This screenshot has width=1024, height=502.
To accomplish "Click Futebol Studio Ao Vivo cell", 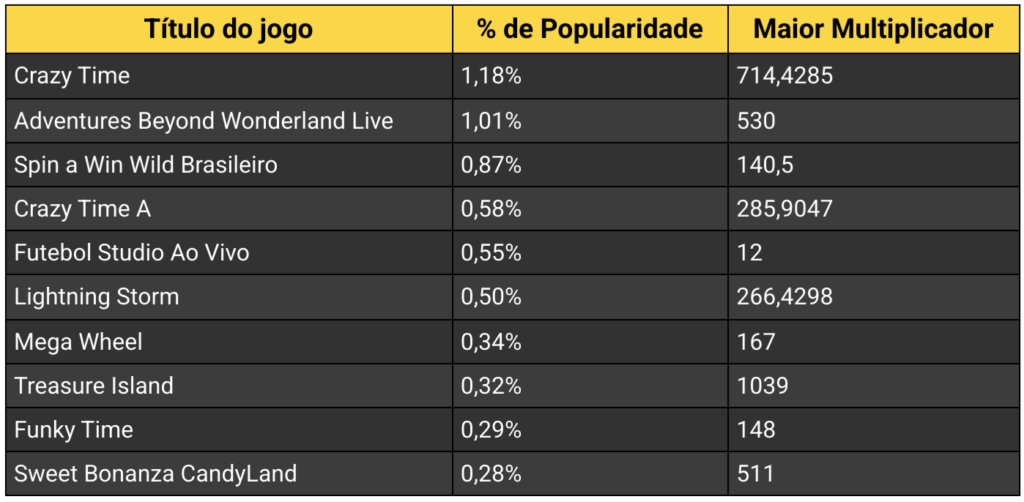I will (x=132, y=253).
